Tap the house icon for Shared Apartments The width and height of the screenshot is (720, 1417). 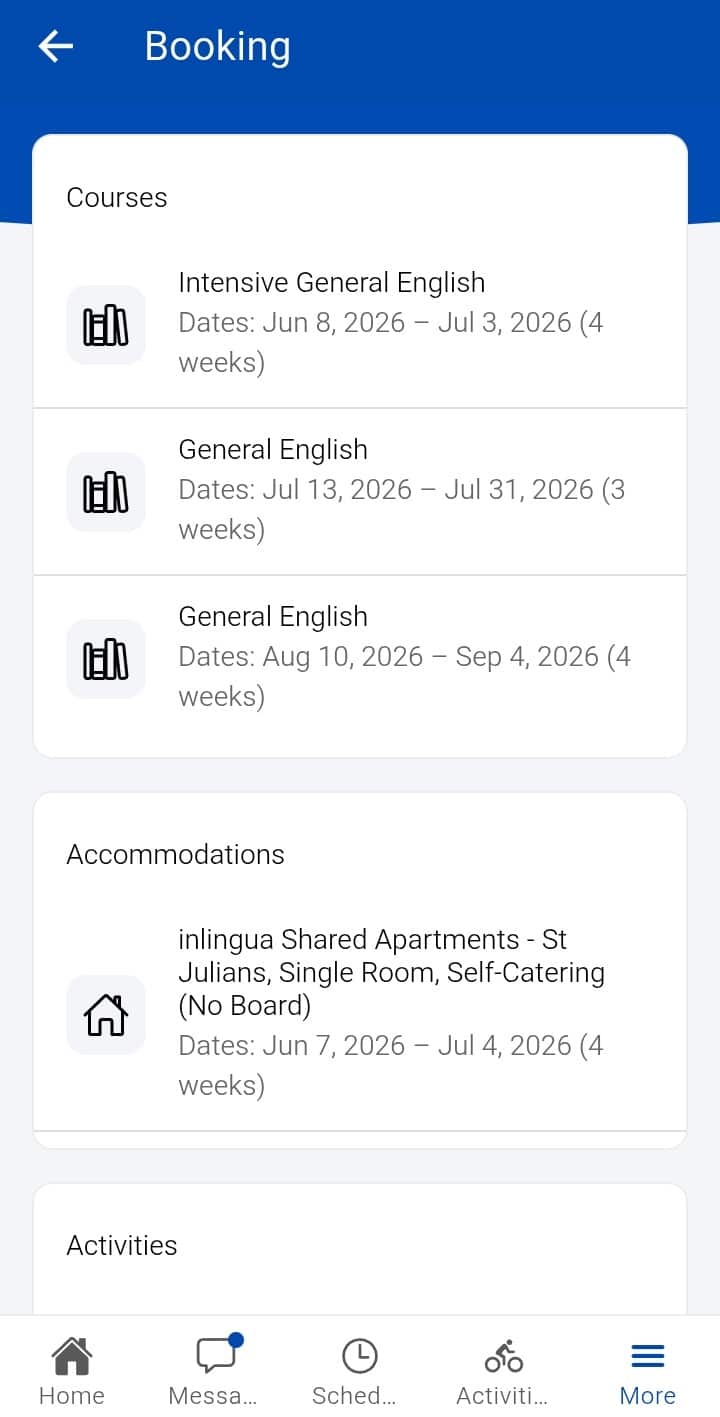[x=106, y=1015]
